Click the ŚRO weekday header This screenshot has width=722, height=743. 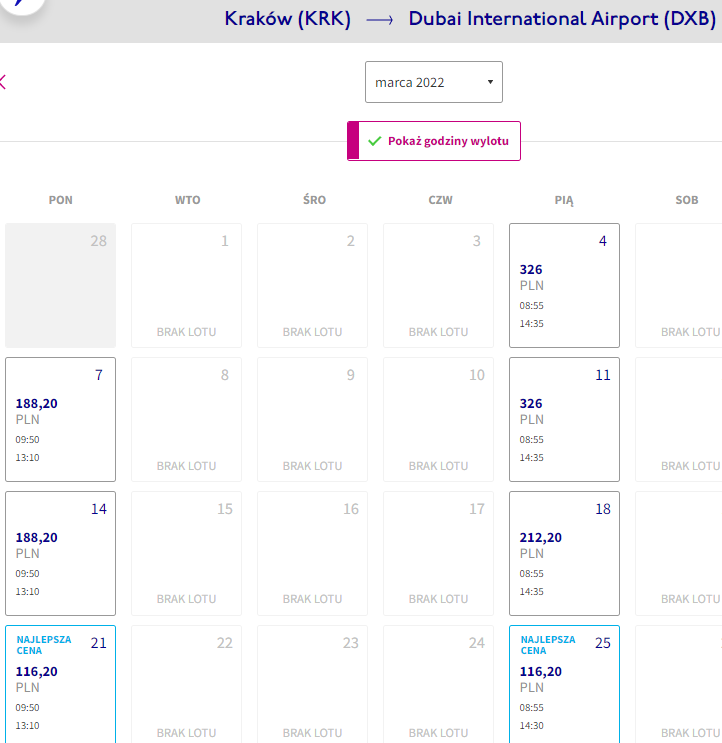(x=315, y=199)
